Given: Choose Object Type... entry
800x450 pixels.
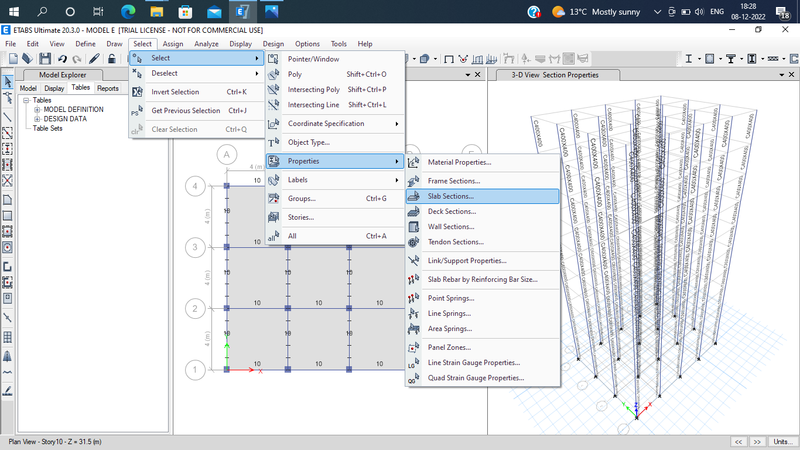Looking at the screenshot, I should coord(335,142).
